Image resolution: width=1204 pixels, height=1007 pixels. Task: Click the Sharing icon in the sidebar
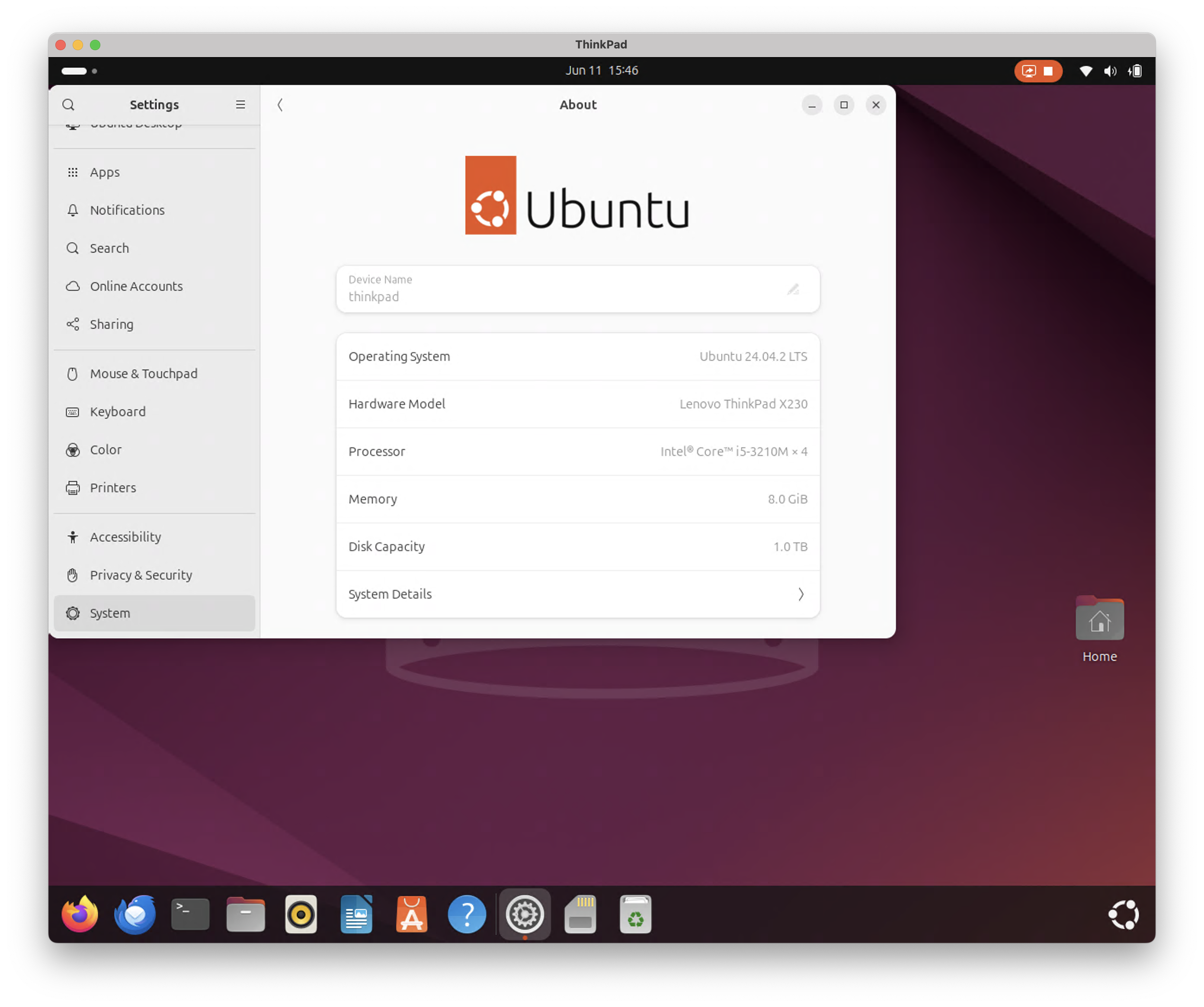73,324
